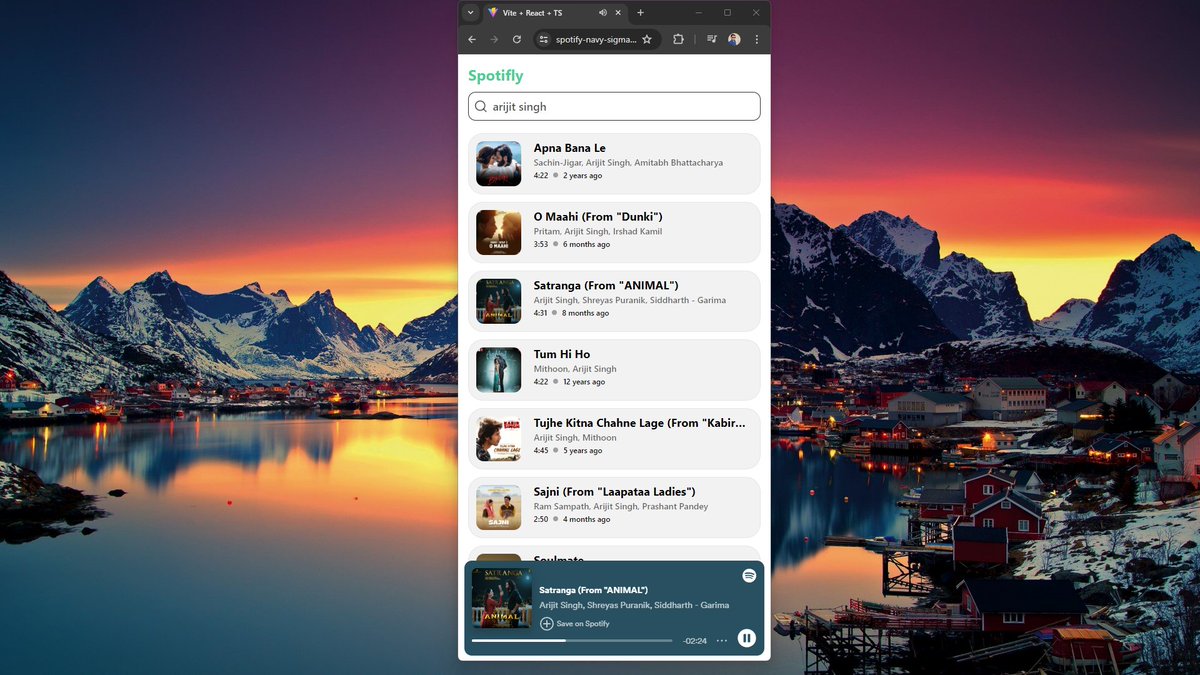Seek the playback progress bar in the player
The image size is (1200, 675).
tap(572, 640)
